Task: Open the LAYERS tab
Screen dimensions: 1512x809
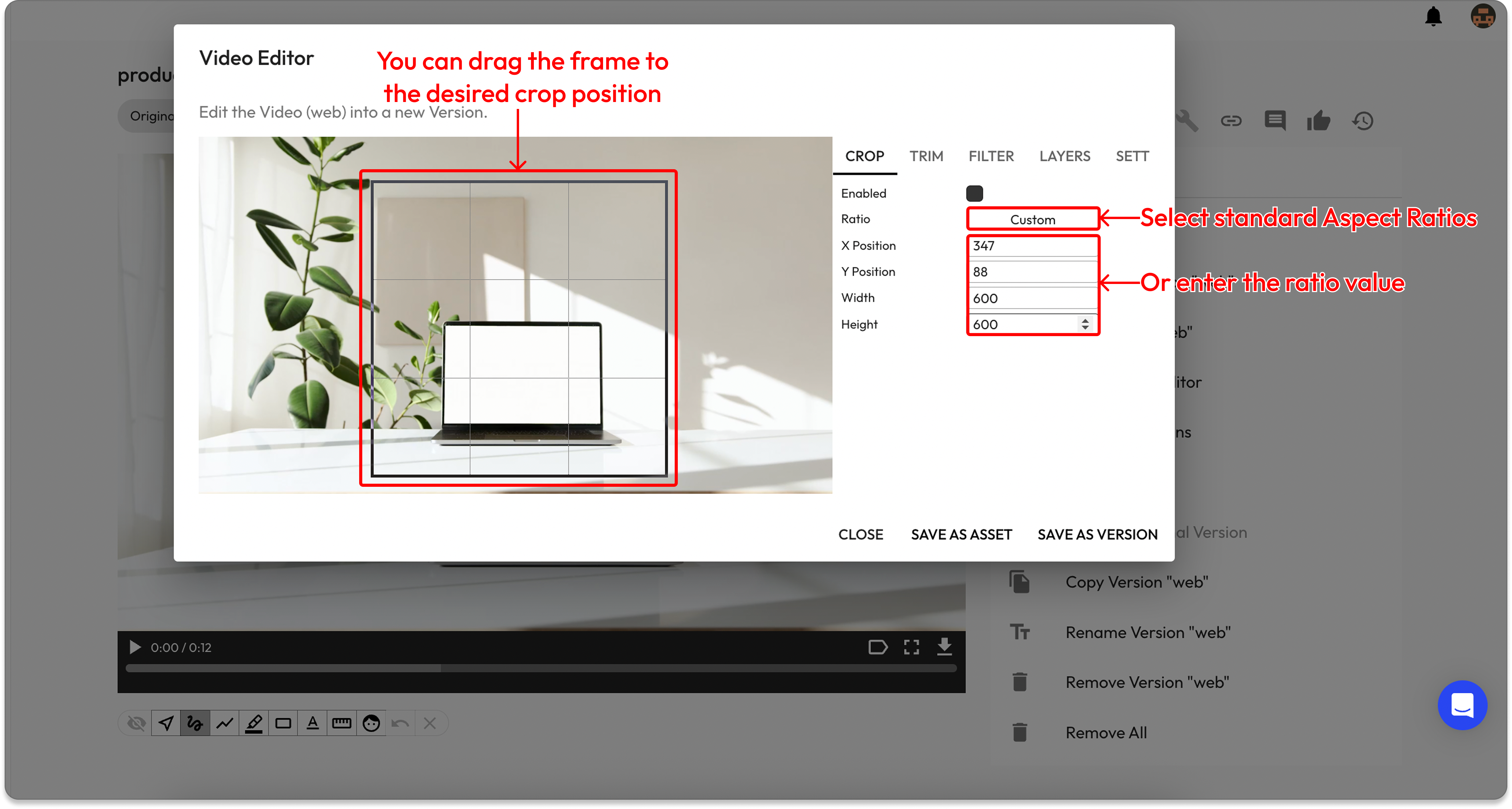Action: point(1064,156)
